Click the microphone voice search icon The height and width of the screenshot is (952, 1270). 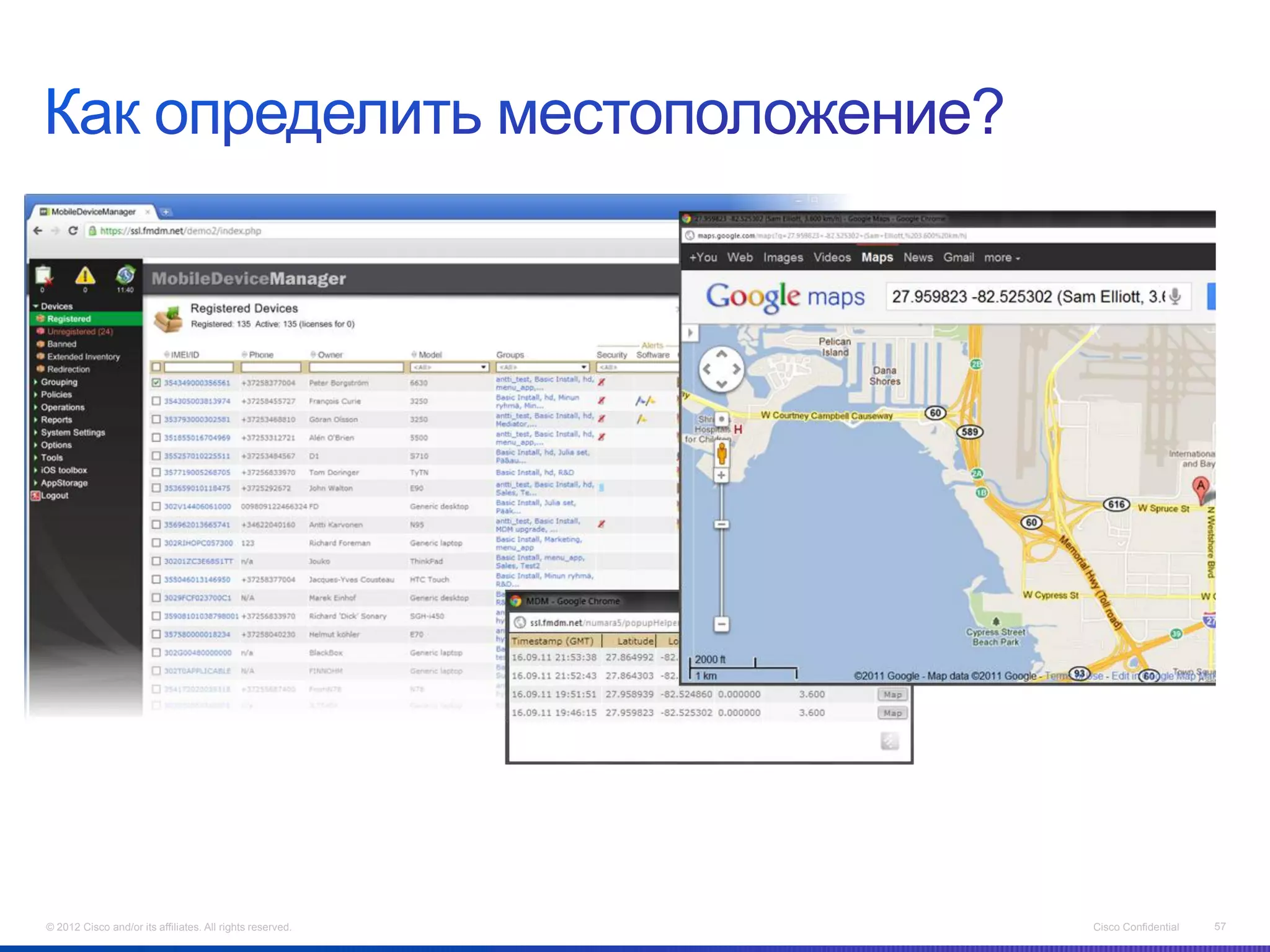(1175, 297)
